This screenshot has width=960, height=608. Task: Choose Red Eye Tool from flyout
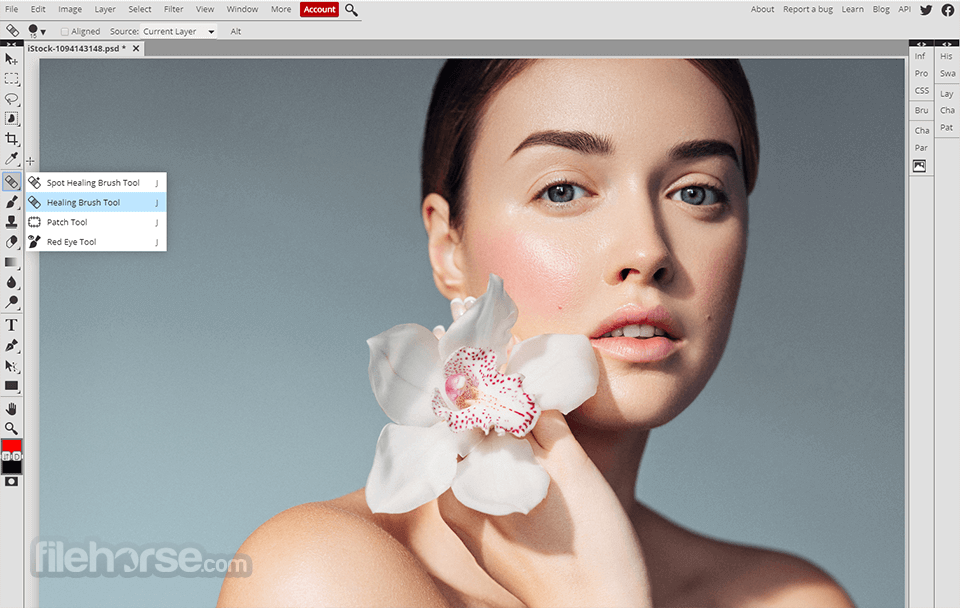point(96,241)
